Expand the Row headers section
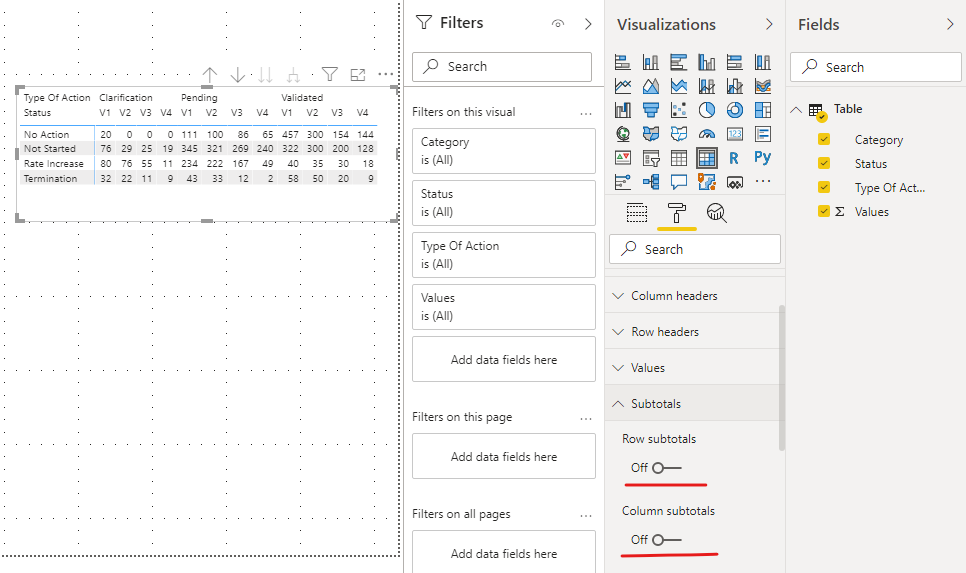Viewport: 966px width, 573px height. coord(695,331)
